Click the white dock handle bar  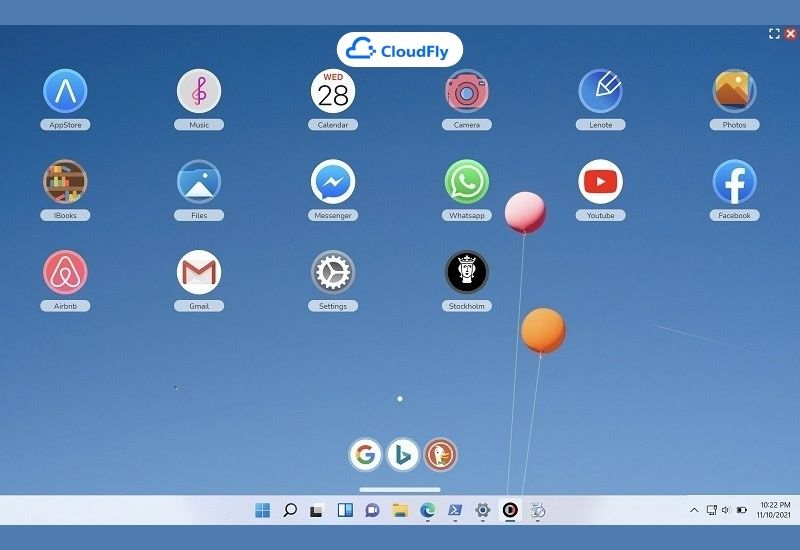(x=399, y=490)
